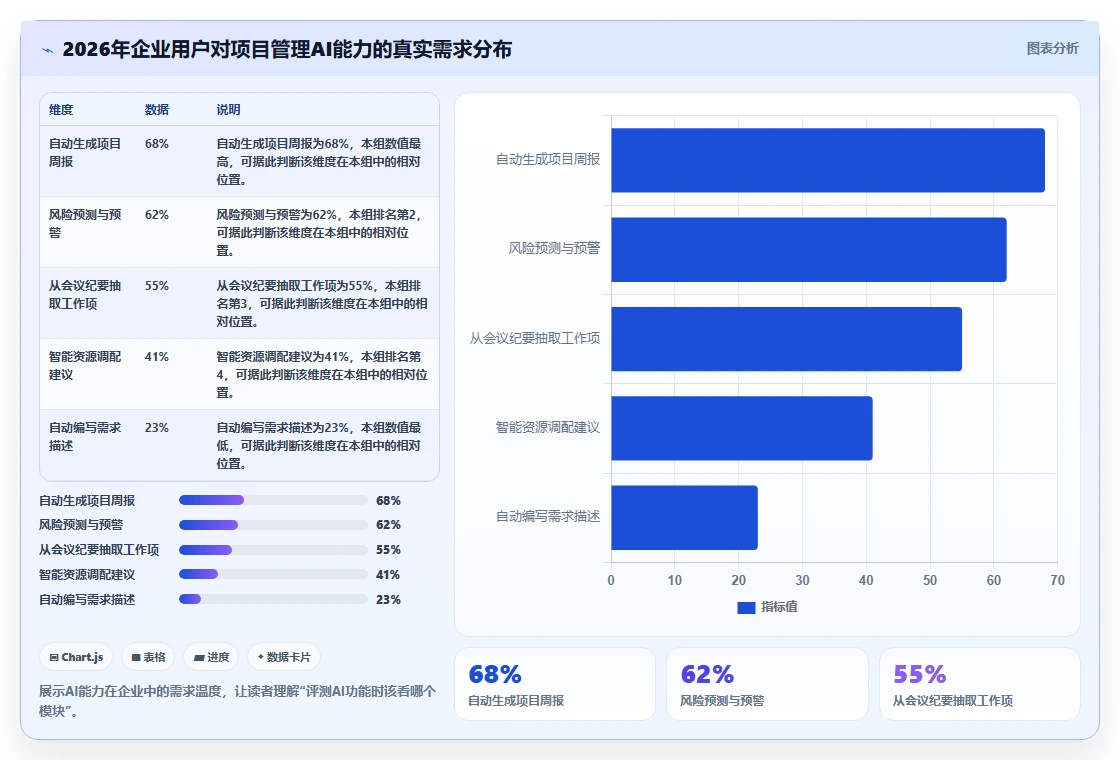The image size is (1120, 760).
Task: Click the 55% cell in the table
Action: (156, 286)
